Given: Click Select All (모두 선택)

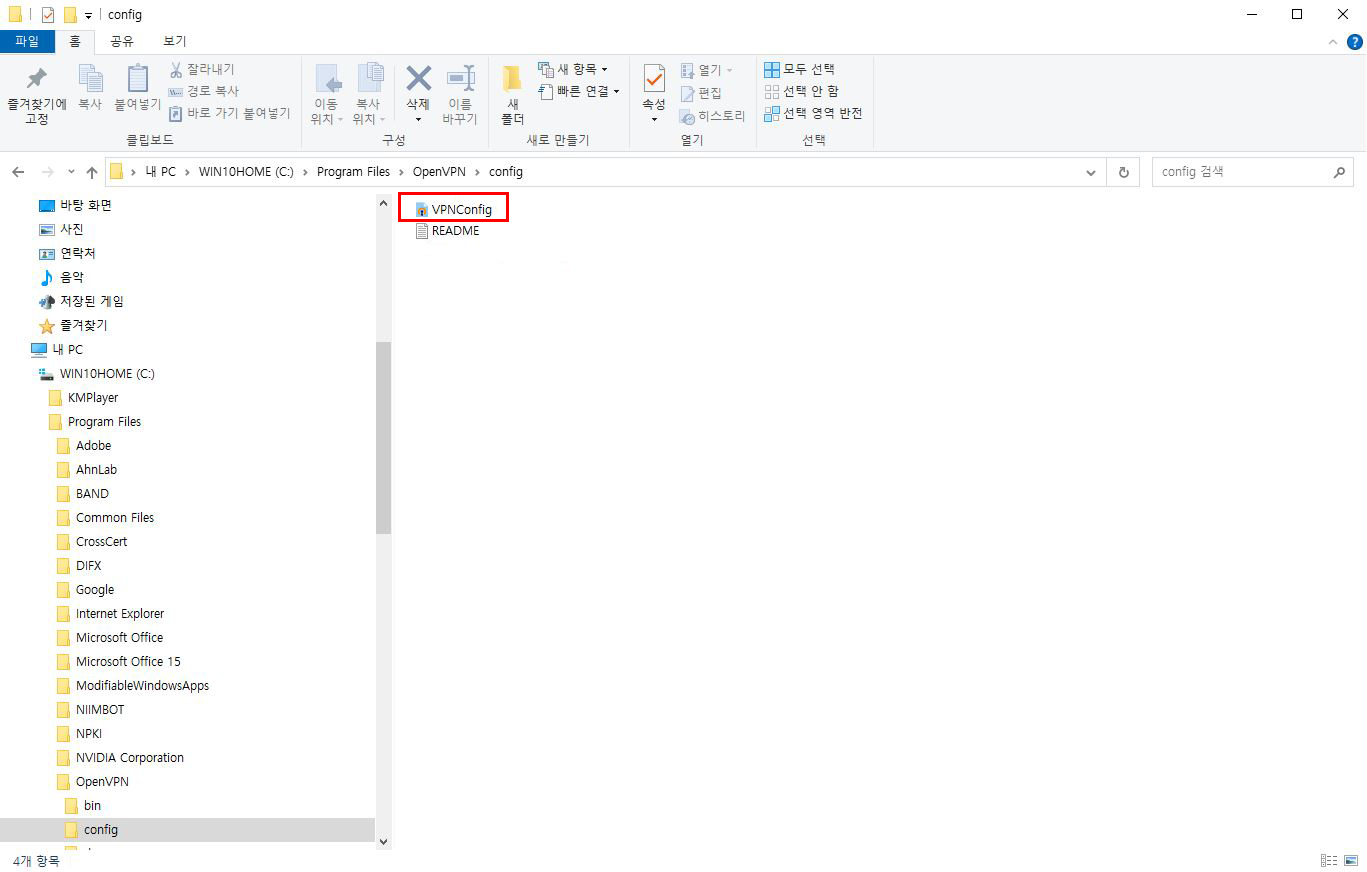Looking at the screenshot, I should tap(799, 69).
